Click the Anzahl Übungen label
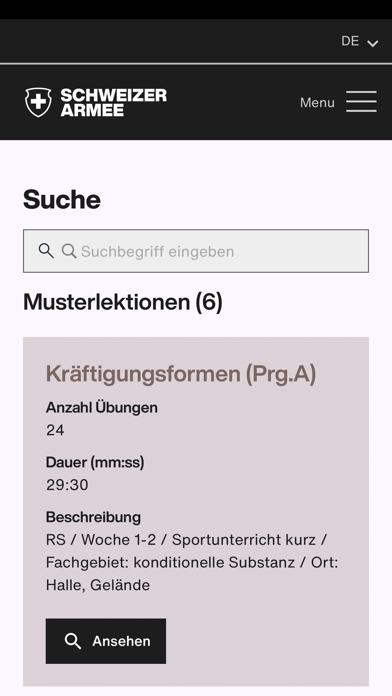The height and width of the screenshot is (696, 392). [102, 407]
